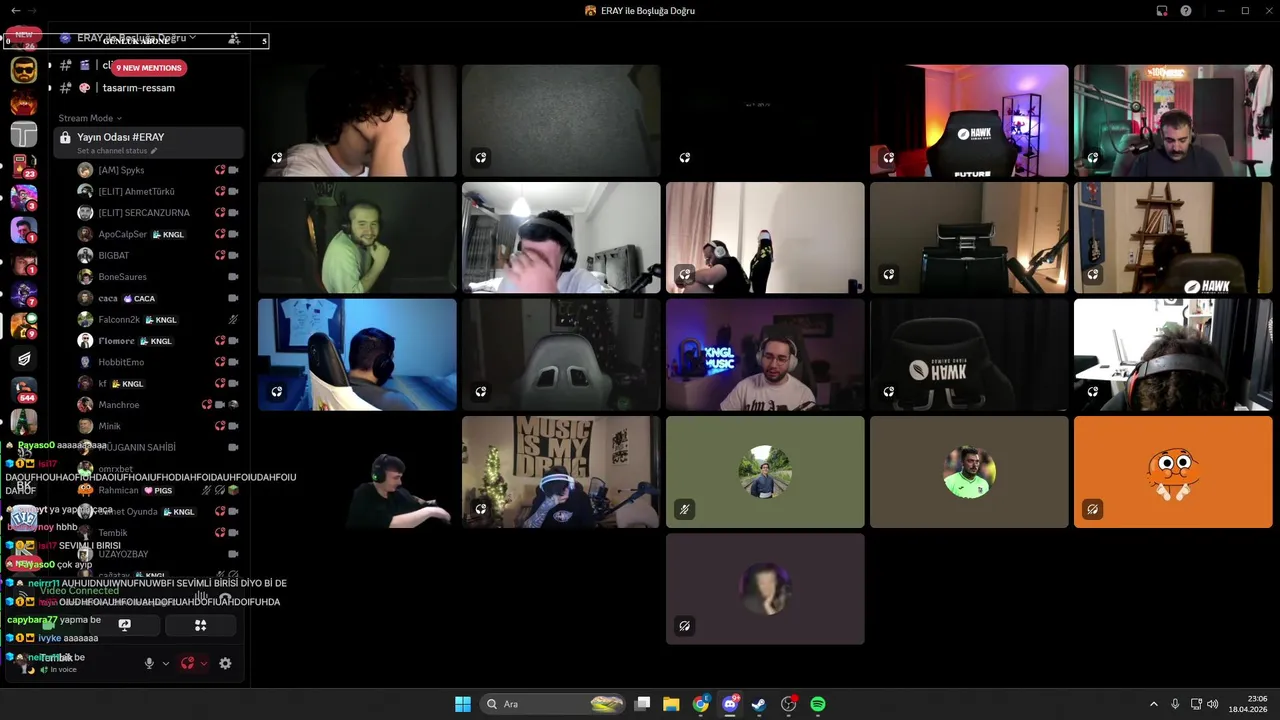Click the camera icon next to BoneSaures
Image resolution: width=1280 pixels, height=720 pixels.
pyautogui.click(x=233, y=277)
